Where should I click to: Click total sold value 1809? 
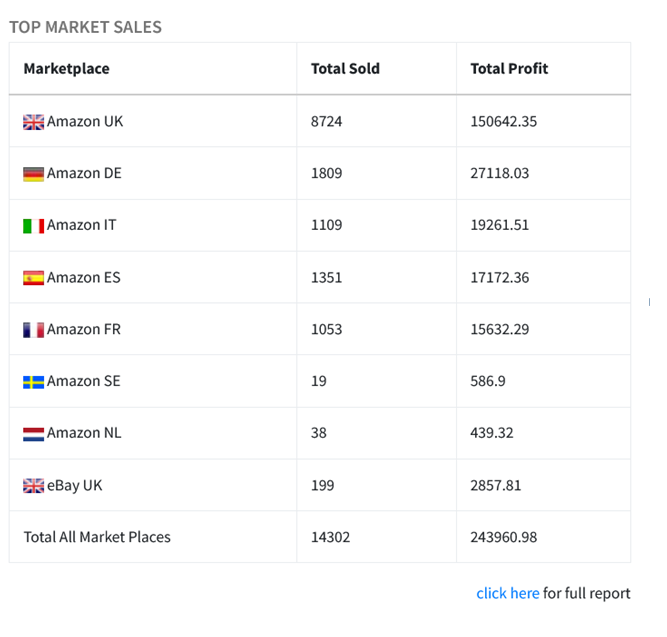click(326, 173)
